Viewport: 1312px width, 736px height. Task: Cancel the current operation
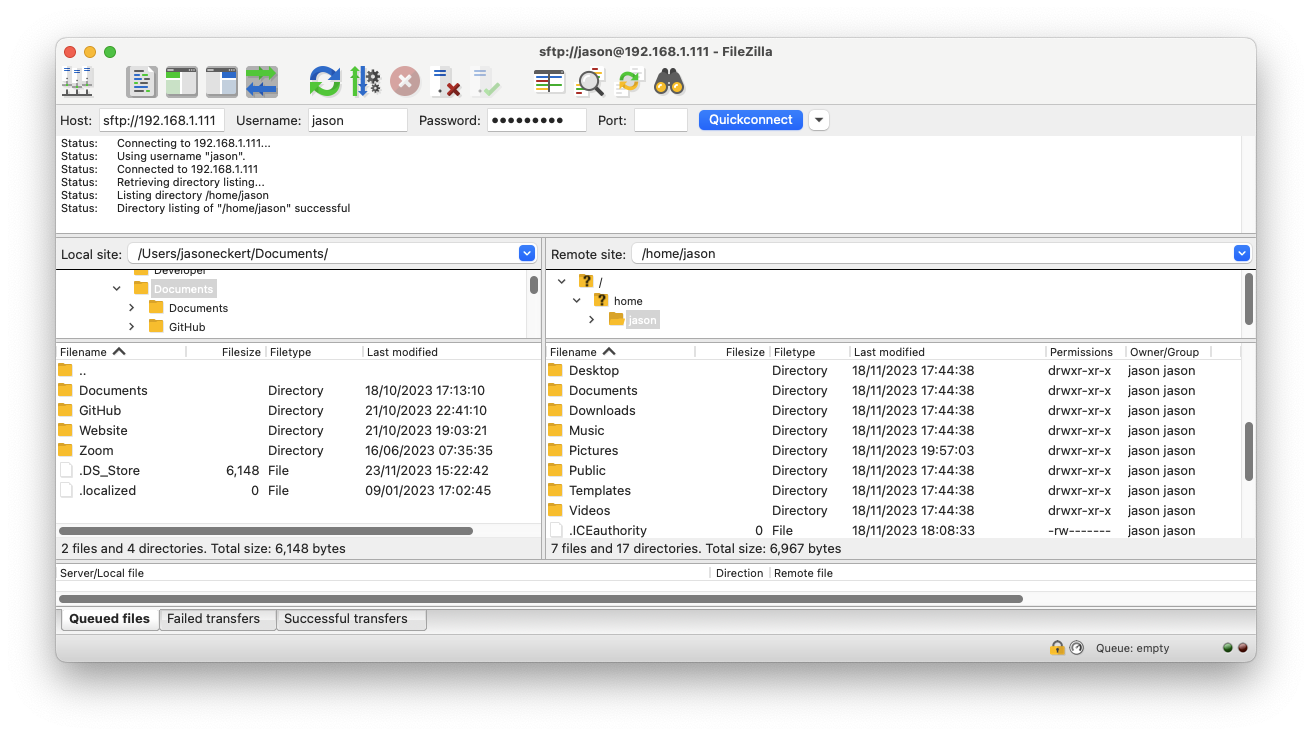tap(404, 81)
